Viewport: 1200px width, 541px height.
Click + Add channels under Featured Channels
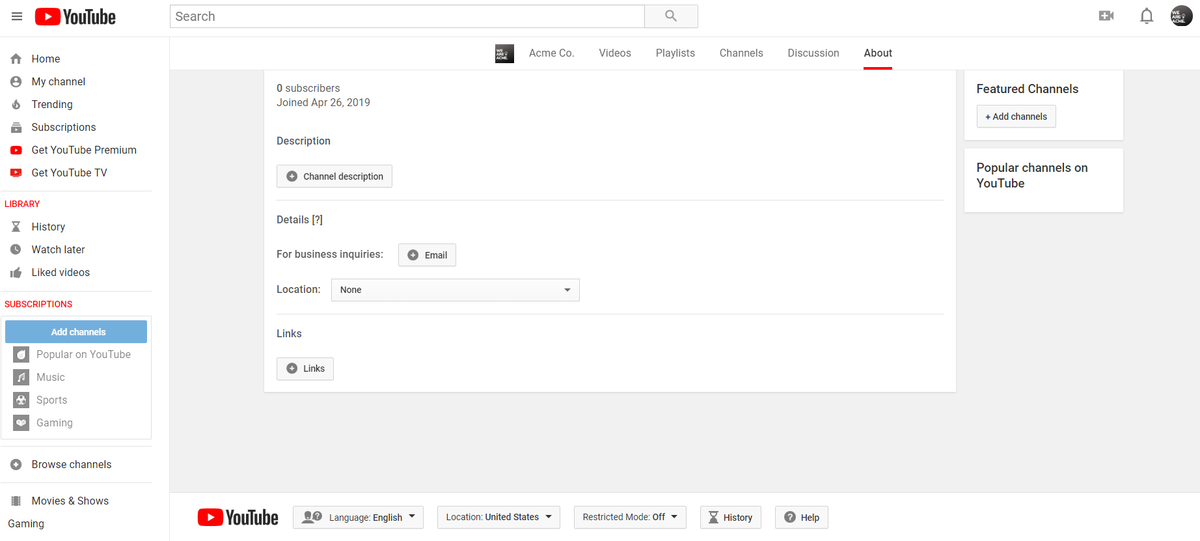click(1016, 117)
